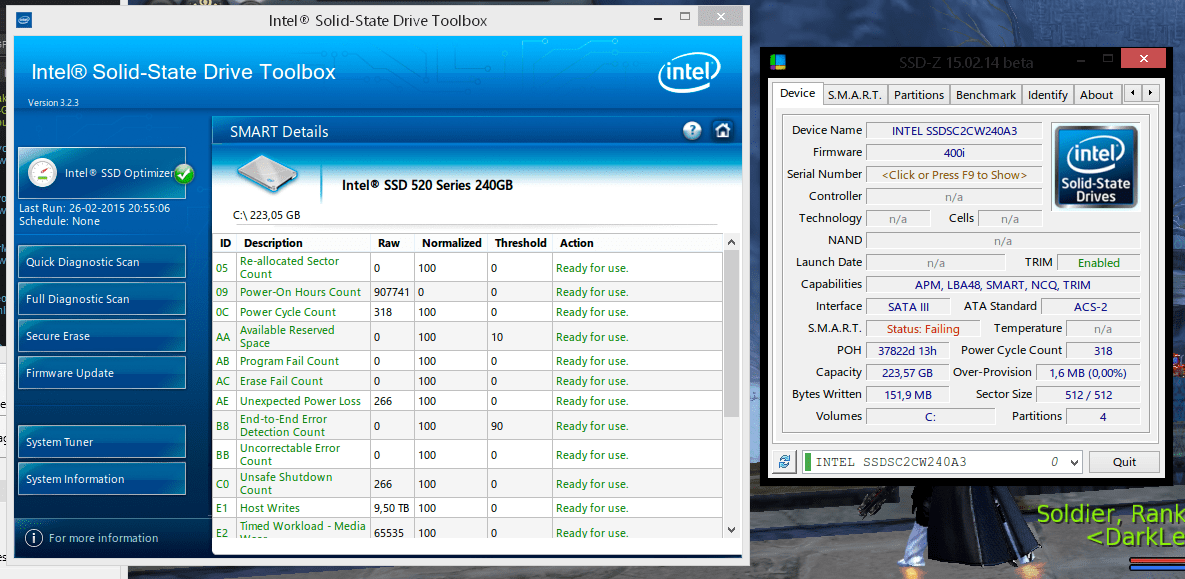Screen dimensions: 1185x579
Task: Open the Identify tab
Action: [1047, 94]
